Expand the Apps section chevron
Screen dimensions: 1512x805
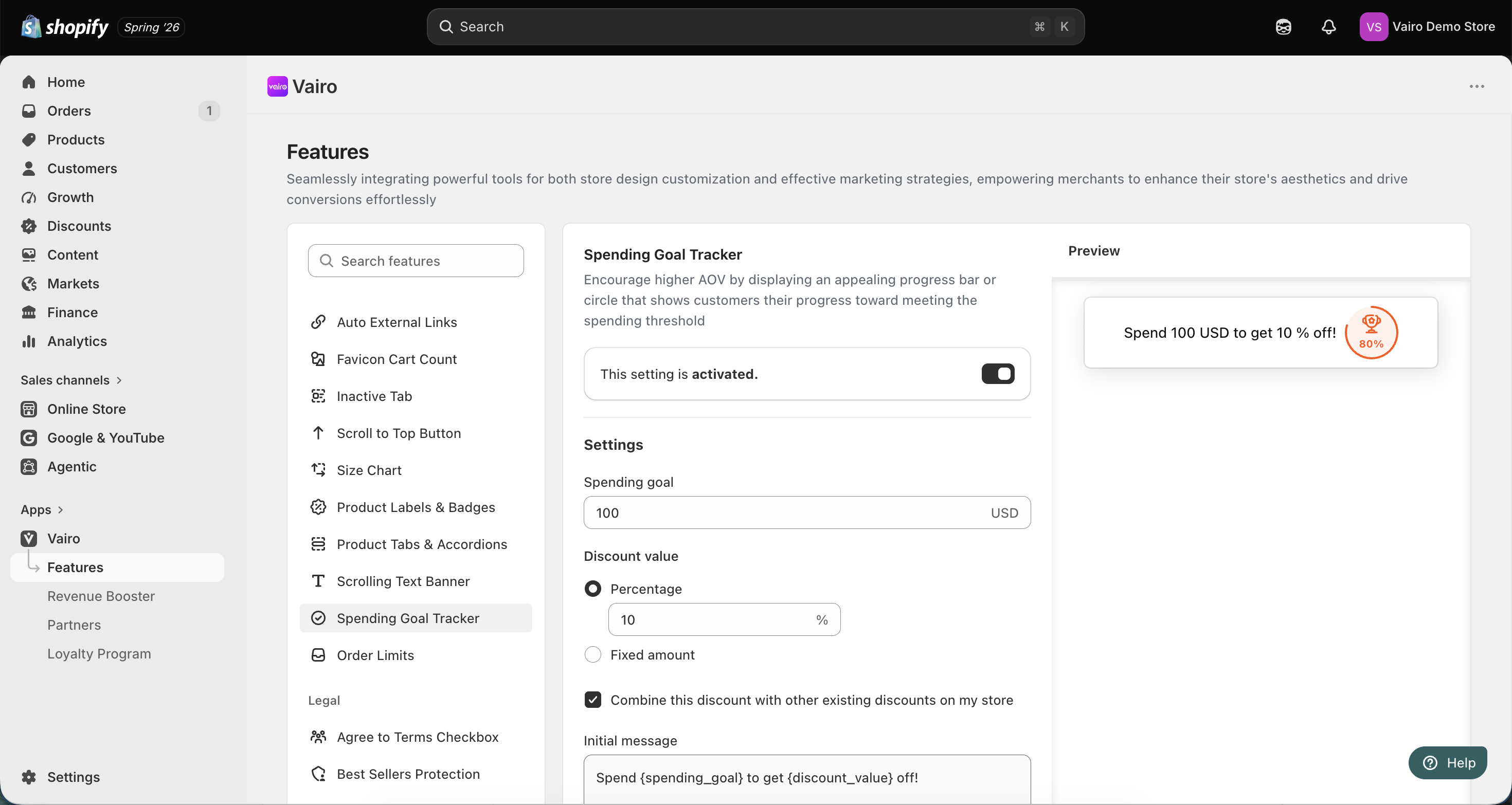click(61, 510)
